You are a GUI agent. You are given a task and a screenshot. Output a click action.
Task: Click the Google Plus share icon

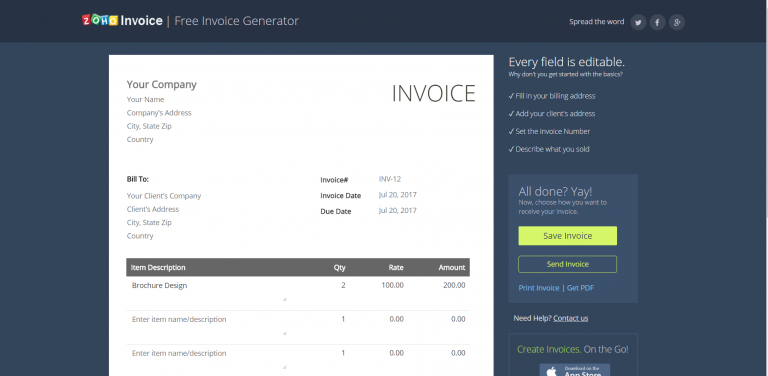(677, 22)
